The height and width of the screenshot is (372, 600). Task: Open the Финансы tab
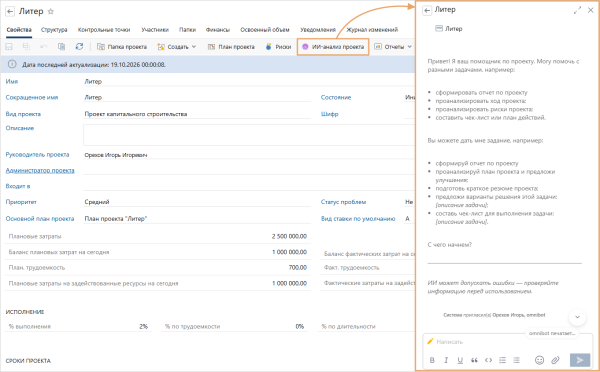click(x=218, y=29)
